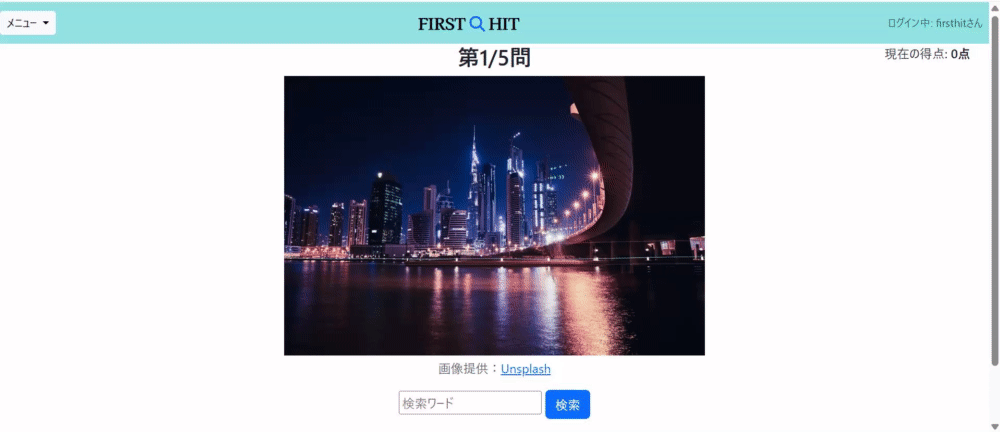
Task: Click the scrollbar track below the thumb
Action: click(x=994, y=394)
